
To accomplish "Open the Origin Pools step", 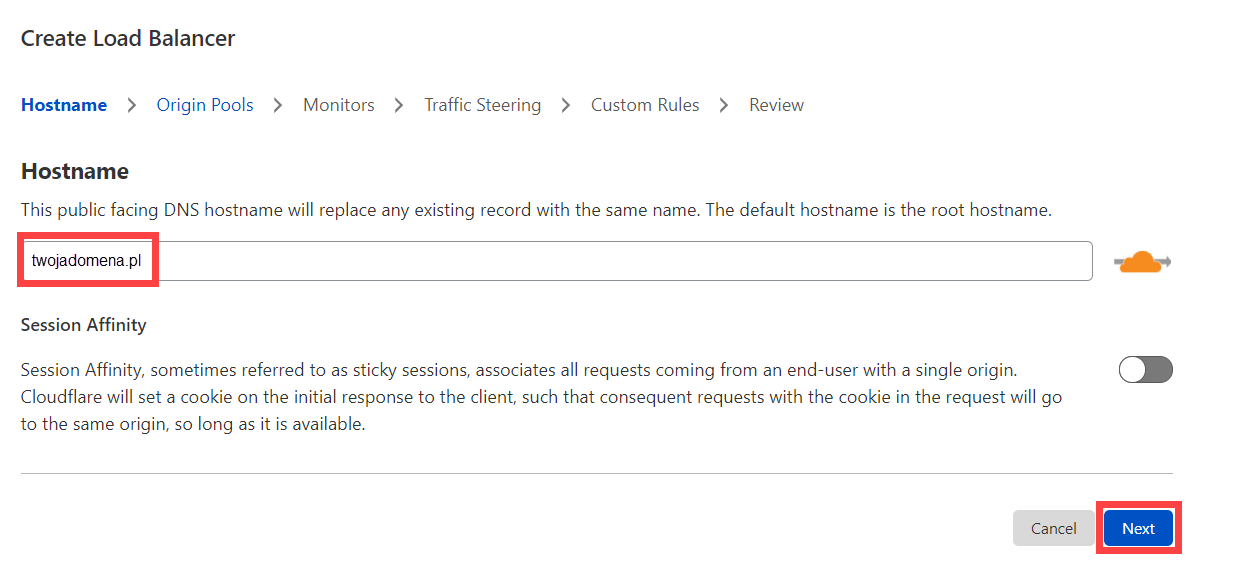I will click(205, 105).
